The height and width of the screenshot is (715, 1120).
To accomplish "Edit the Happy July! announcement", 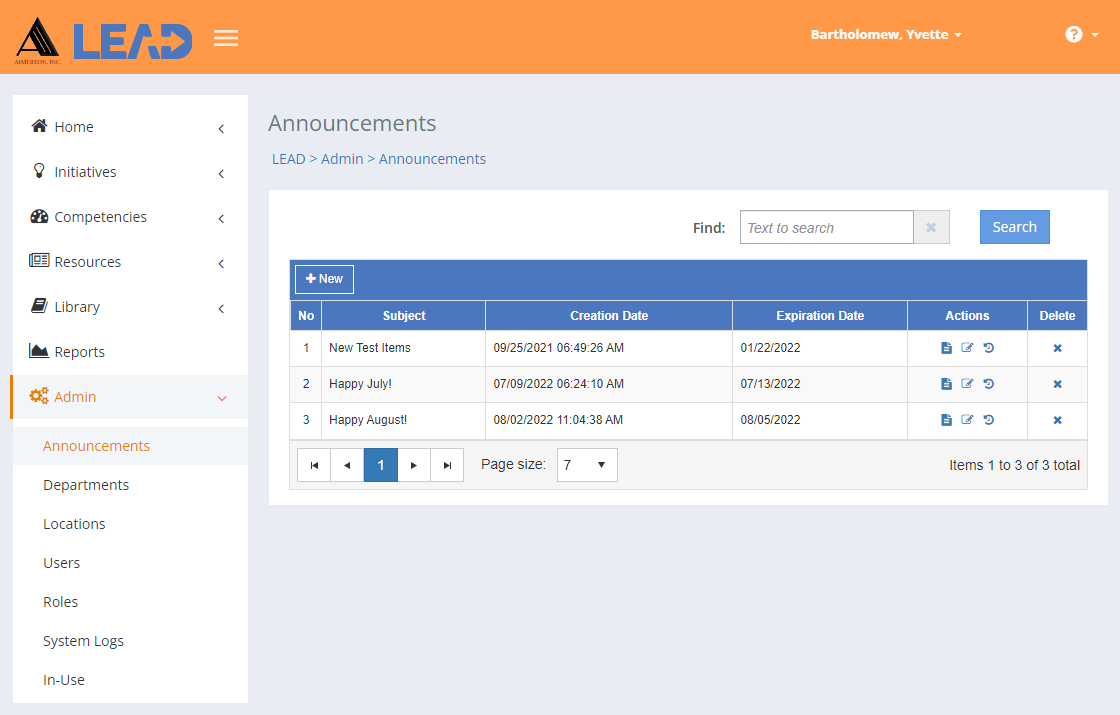I will click(x=967, y=384).
